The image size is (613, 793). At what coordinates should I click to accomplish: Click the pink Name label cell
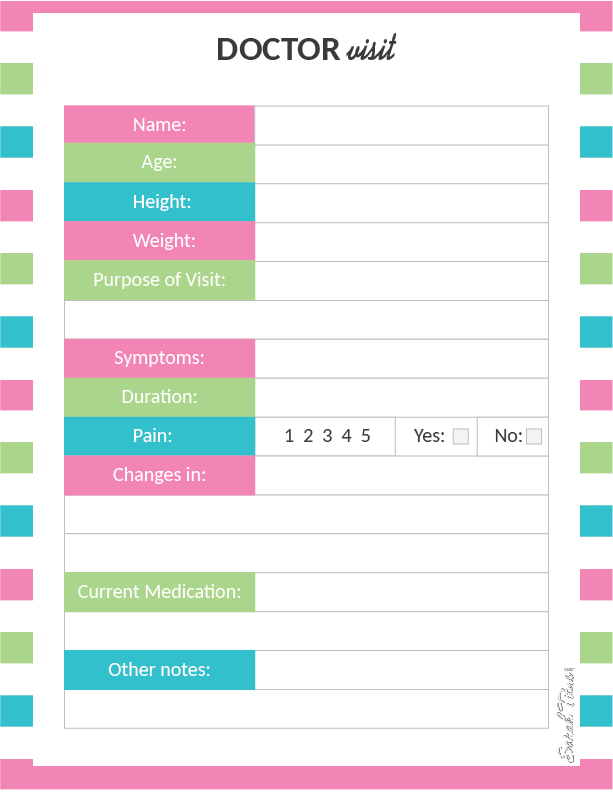coord(159,124)
